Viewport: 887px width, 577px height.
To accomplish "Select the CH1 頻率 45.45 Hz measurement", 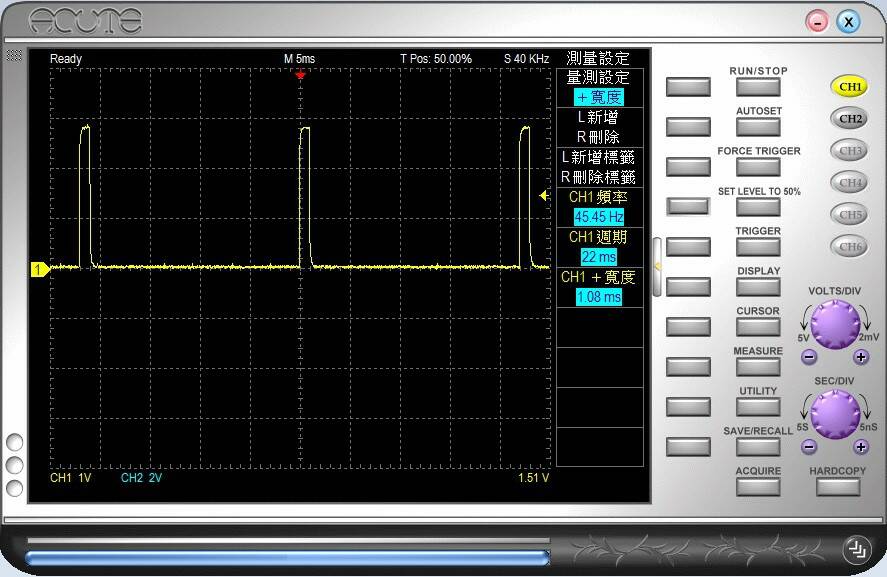I will pos(600,207).
